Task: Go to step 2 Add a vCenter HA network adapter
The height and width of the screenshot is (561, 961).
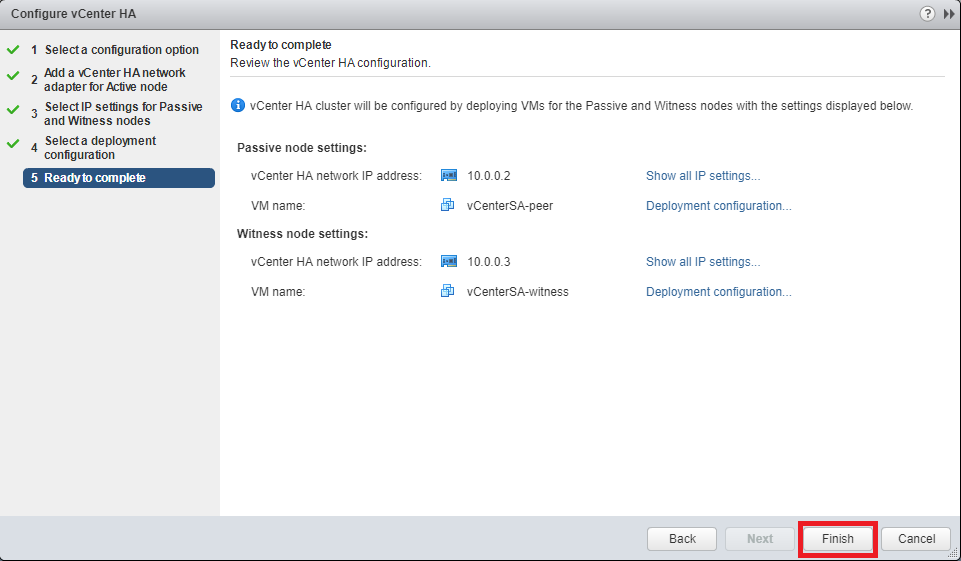Action: [115, 80]
